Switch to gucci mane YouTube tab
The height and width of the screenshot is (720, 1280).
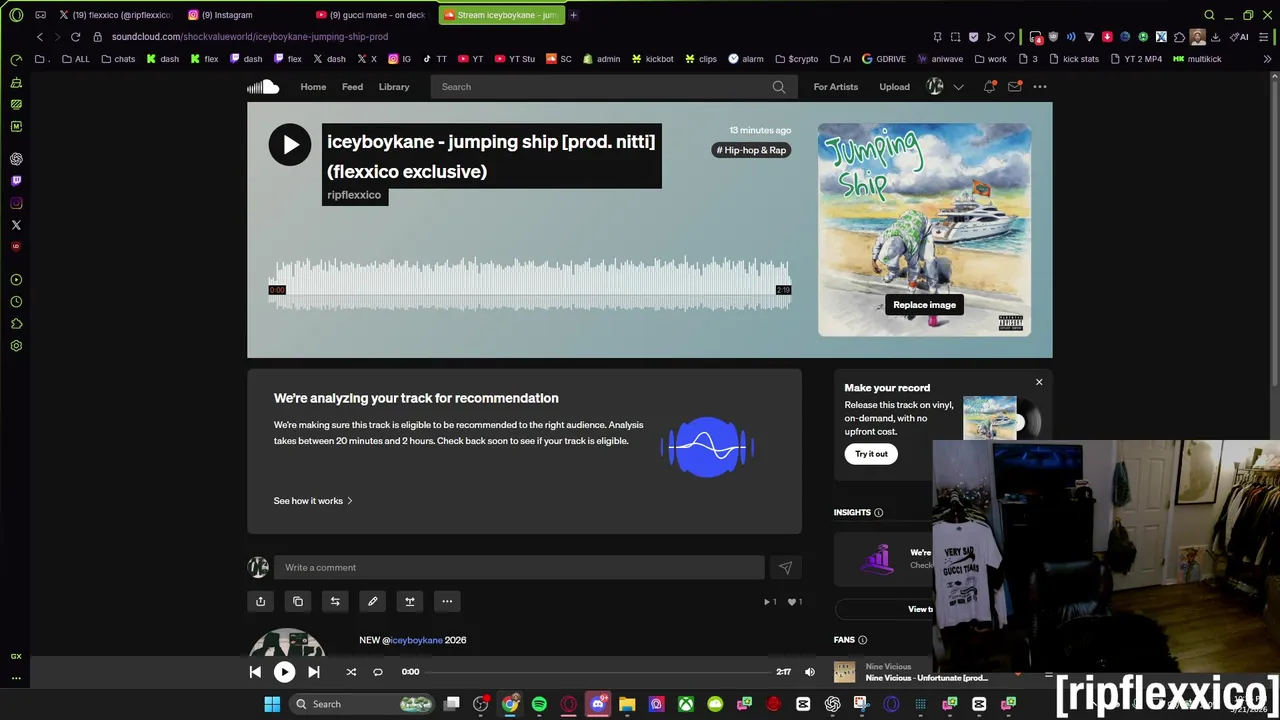point(370,15)
